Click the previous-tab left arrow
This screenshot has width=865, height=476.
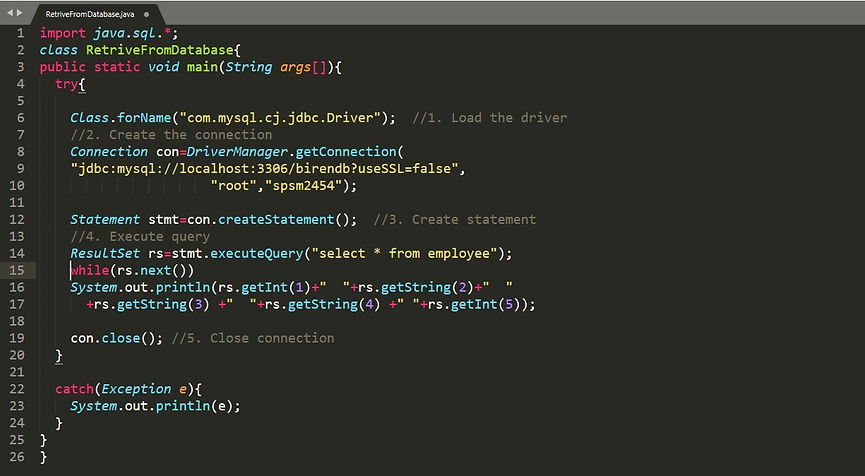(9, 13)
